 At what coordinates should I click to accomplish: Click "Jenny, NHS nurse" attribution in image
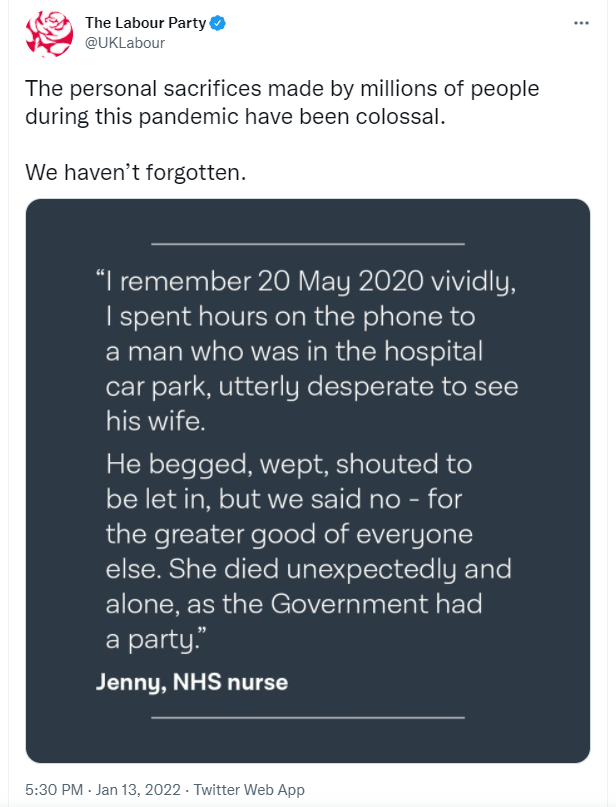tap(192, 683)
